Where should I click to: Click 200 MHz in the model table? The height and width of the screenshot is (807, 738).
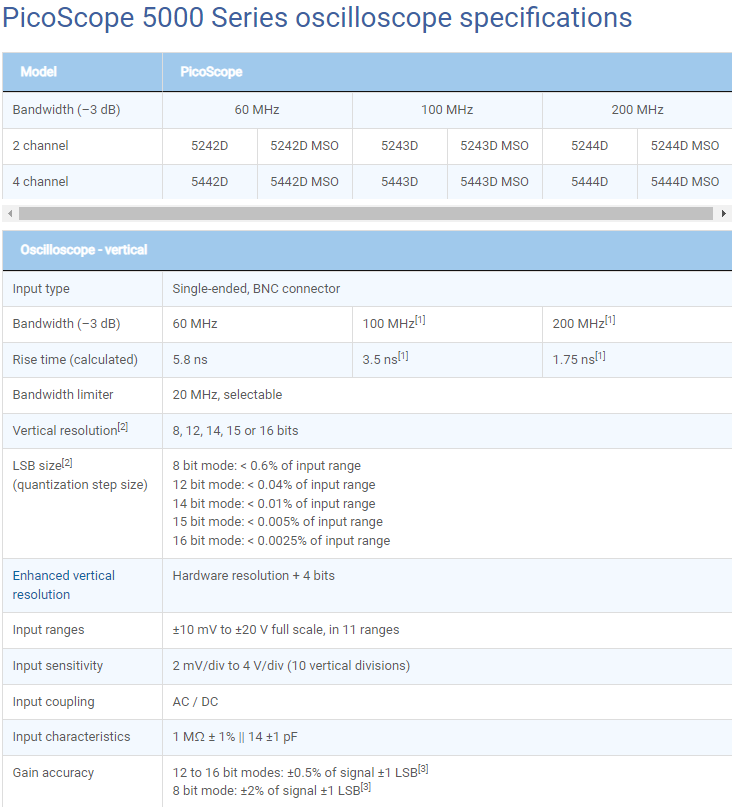coord(638,110)
